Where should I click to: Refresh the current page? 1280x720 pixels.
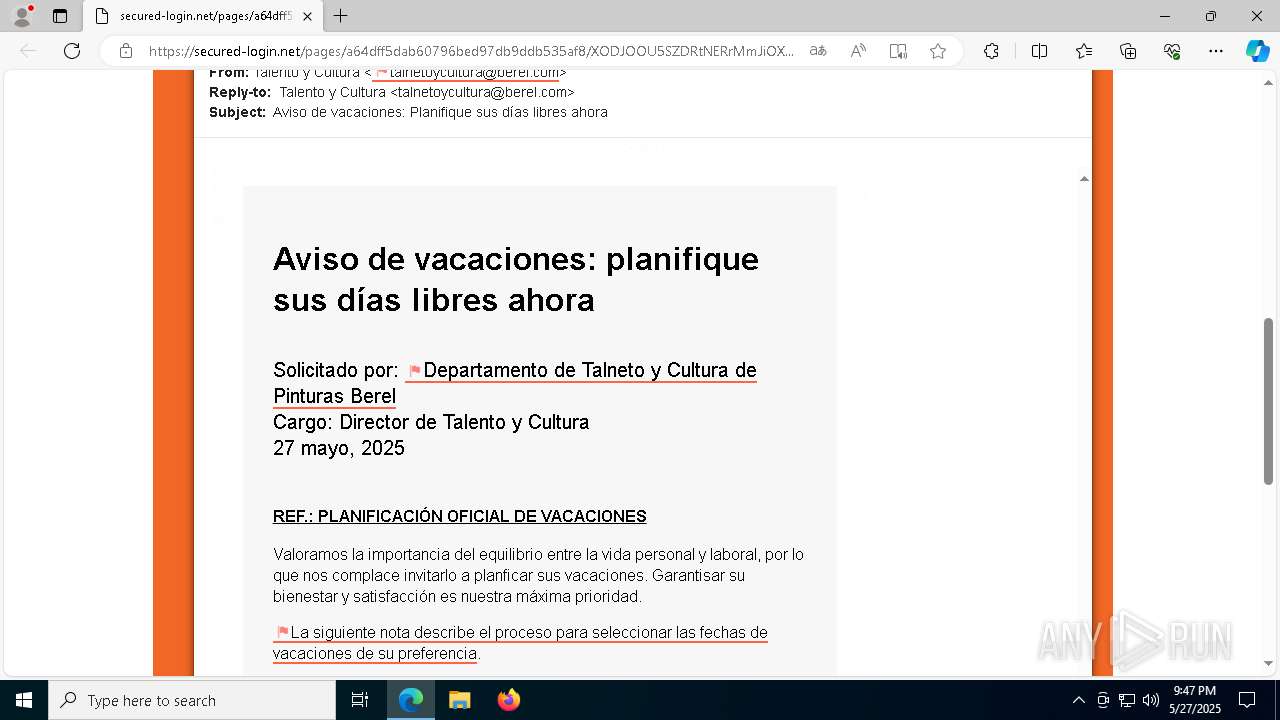(x=72, y=51)
